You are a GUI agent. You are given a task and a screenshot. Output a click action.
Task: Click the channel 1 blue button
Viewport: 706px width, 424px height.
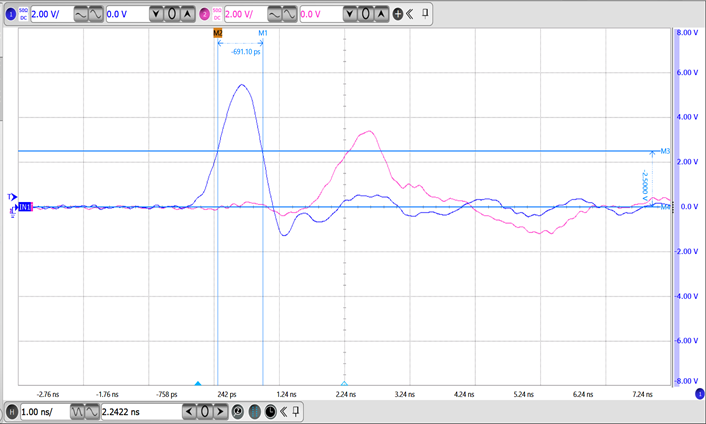click(x=11, y=14)
